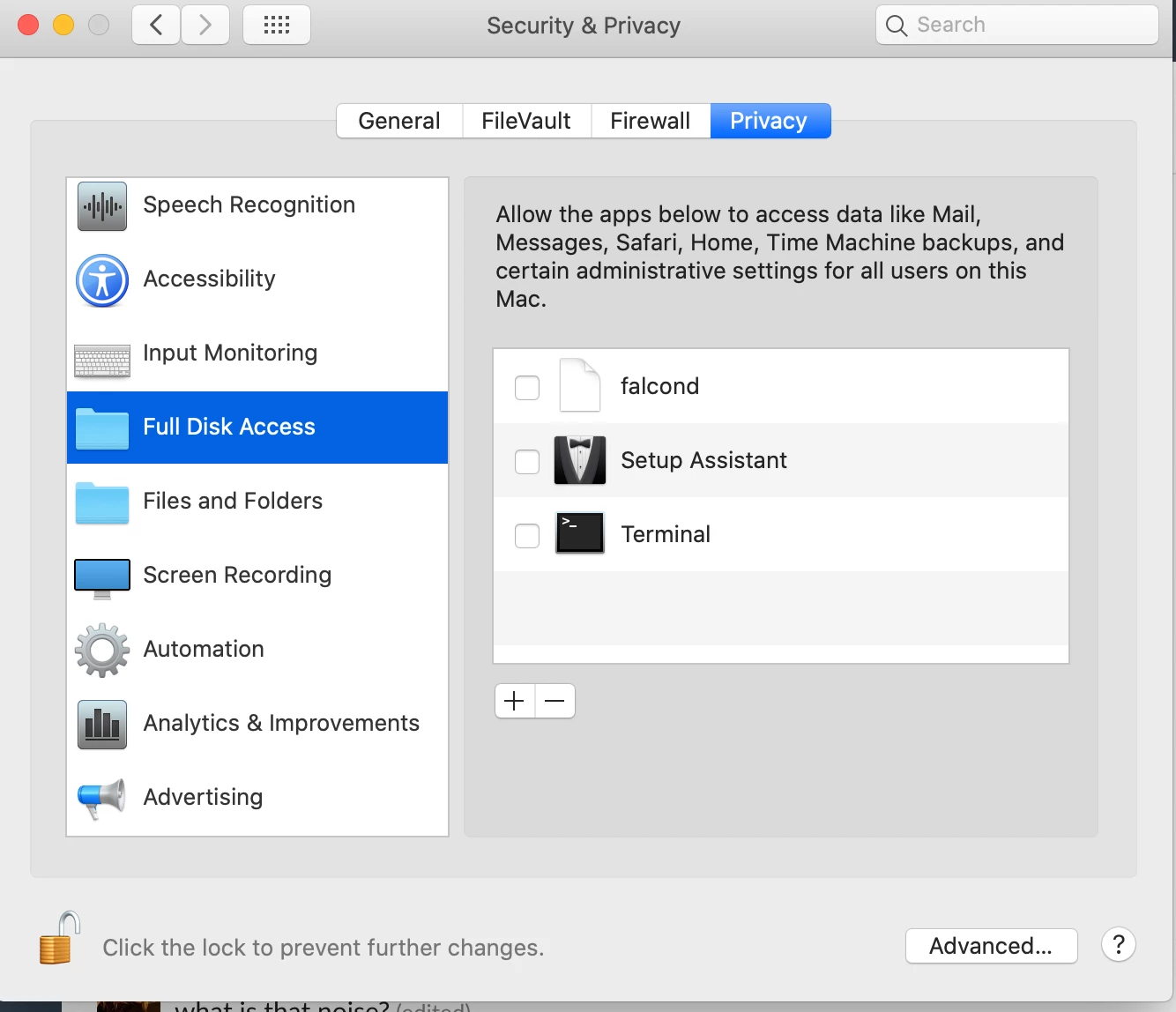The image size is (1176, 1012).
Task: Select the 'Files and Folders' label
Action: pyautogui.click(x=233, y=501)
